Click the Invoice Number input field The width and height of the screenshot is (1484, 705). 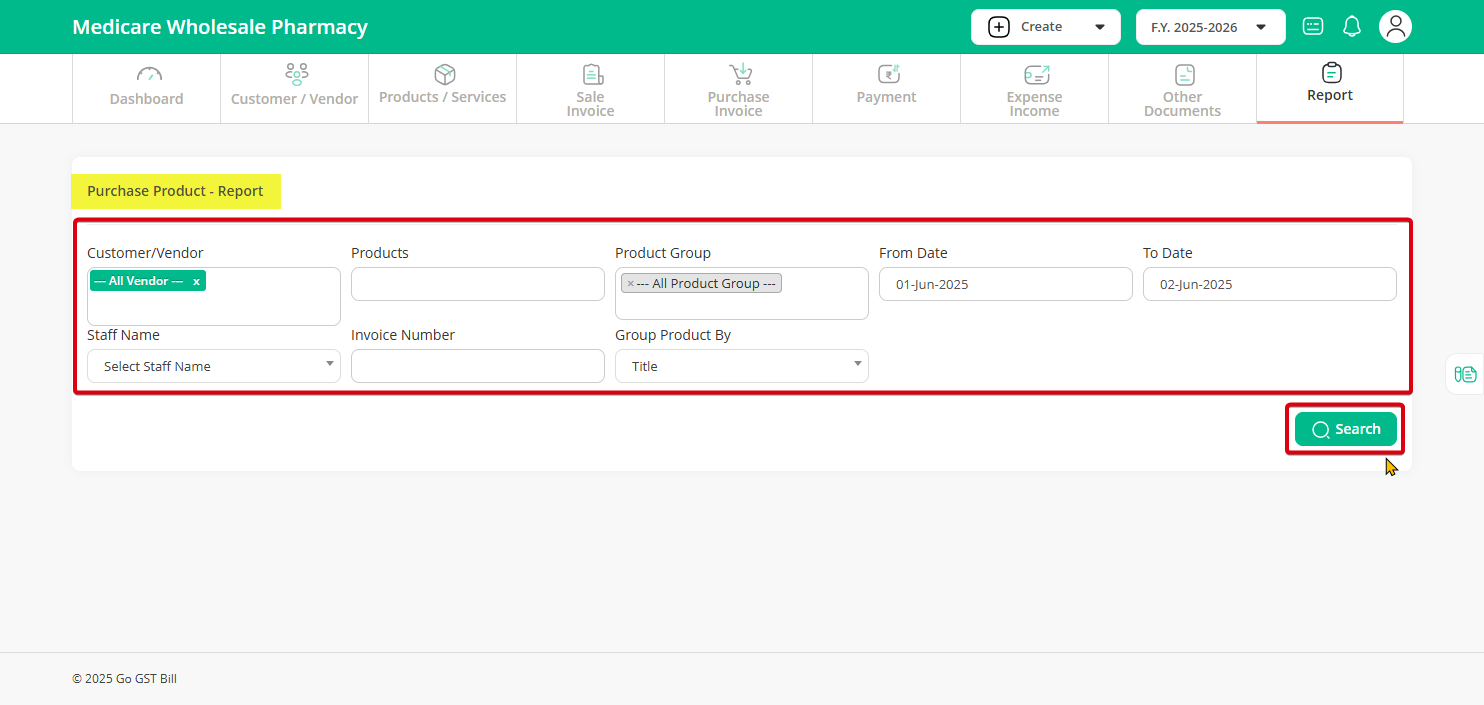pos(478,366)
